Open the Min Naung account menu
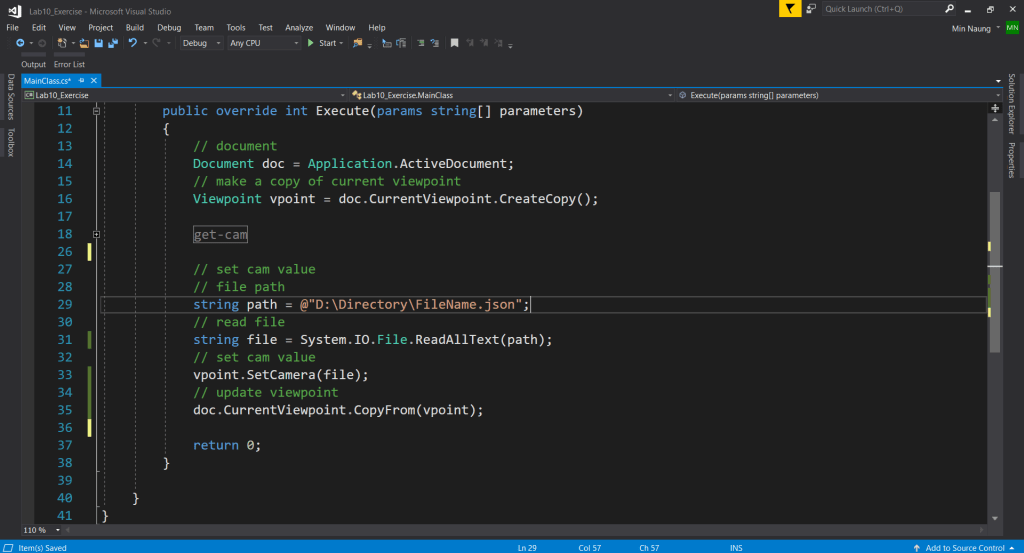 tap(972, 28)
